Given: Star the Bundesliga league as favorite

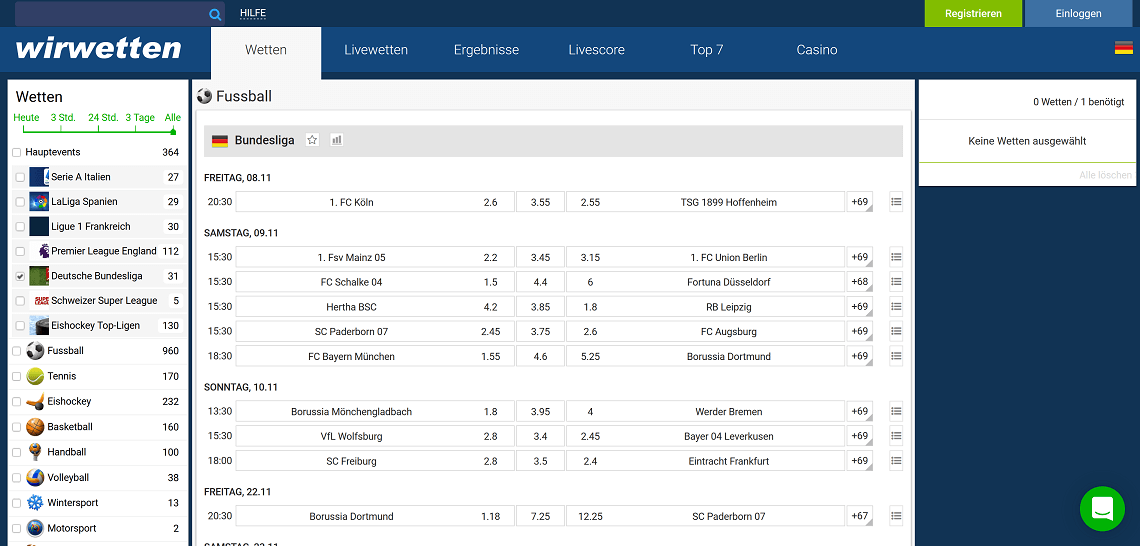Looking at the screenshot, I should (313, 140).
